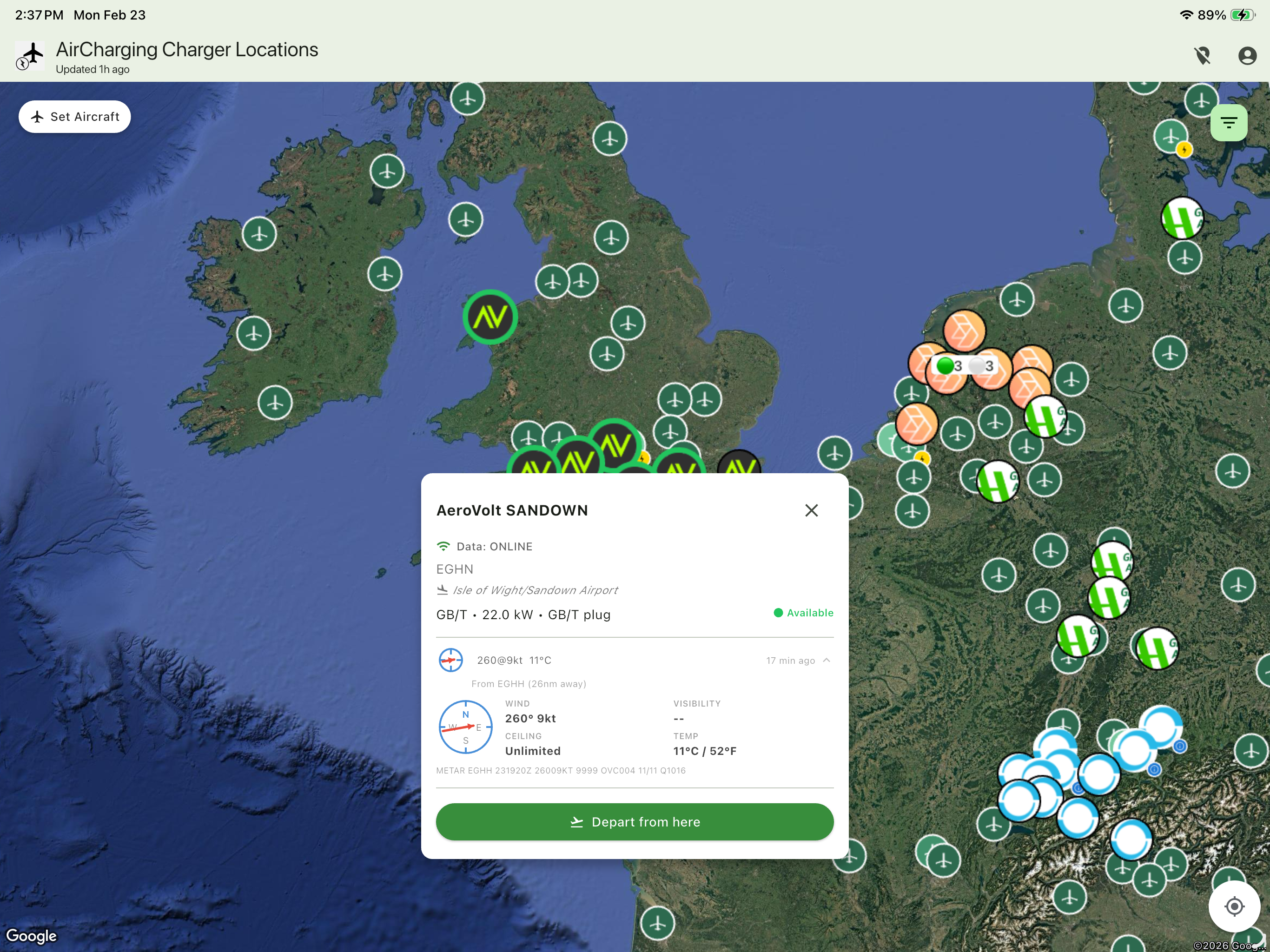Tap the location-disabled pin icon

coord(1202,56)
